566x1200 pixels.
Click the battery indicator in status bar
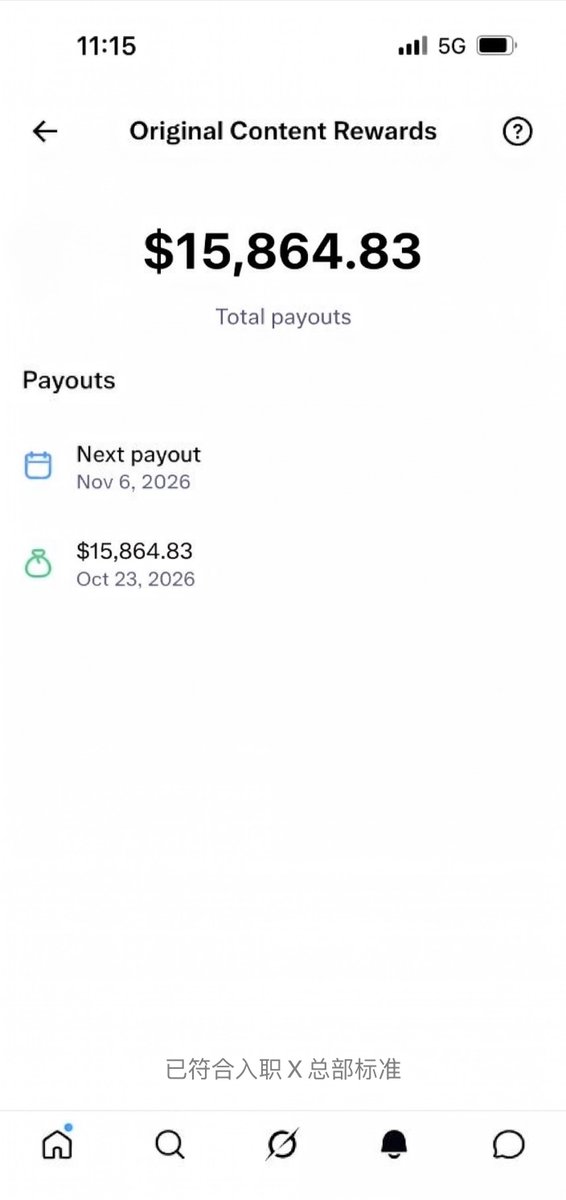[x=495, y=46]
